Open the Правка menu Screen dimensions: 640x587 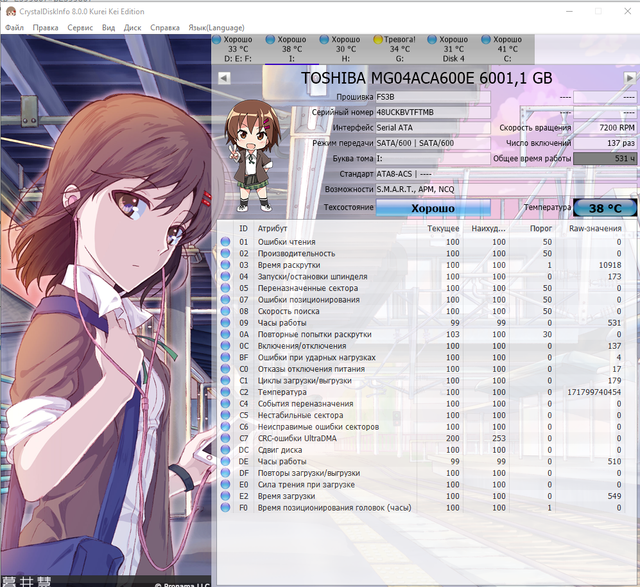[x=45, y=28]
